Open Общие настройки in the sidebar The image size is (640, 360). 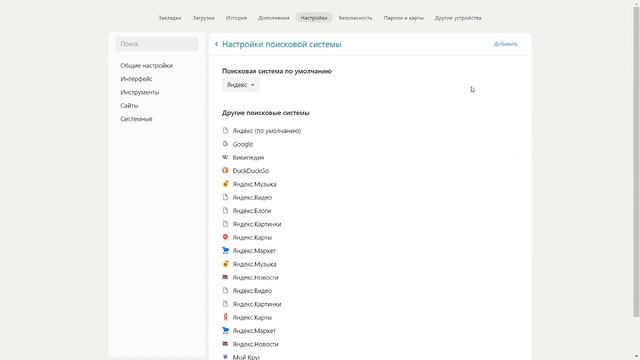147,65
